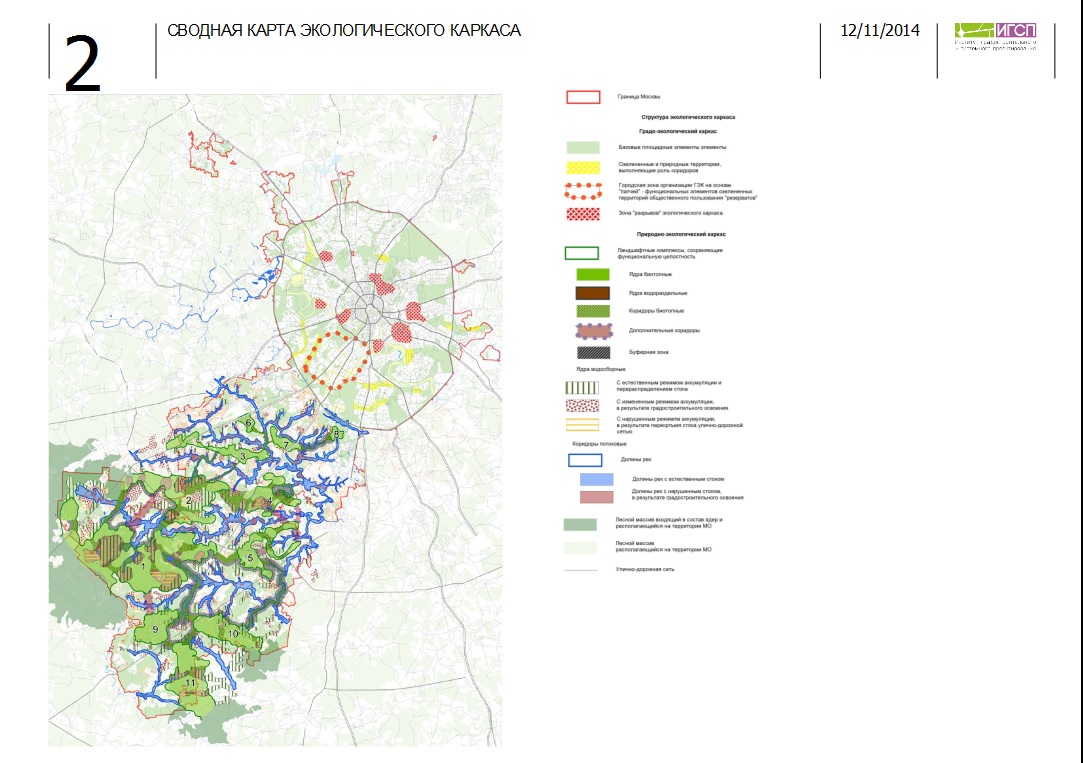The image size is (1083, 763).
Task: Click the orange dotted 'Городская зона' legend symbol
Action: [x=583, y=191]
